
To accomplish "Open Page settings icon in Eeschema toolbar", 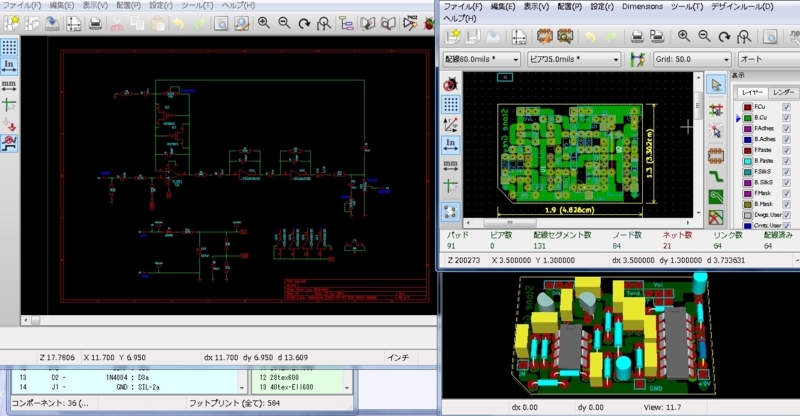I will [x=74, y=23].
